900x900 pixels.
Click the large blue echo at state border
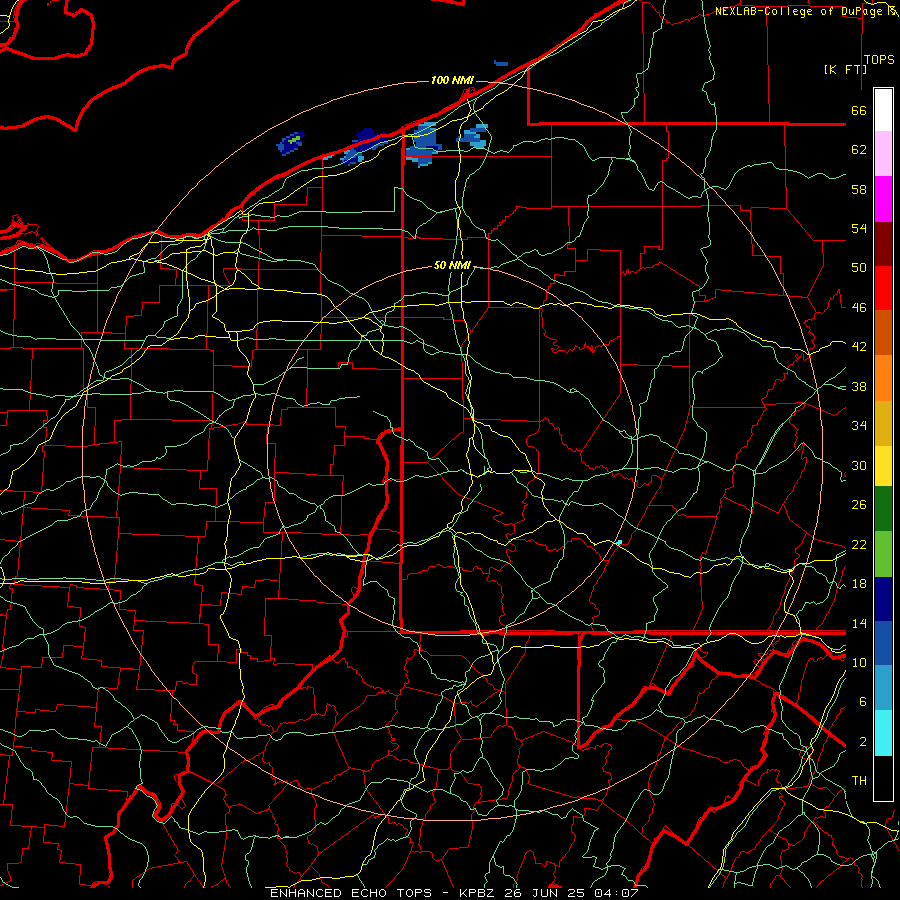click(x=422, y=143)
